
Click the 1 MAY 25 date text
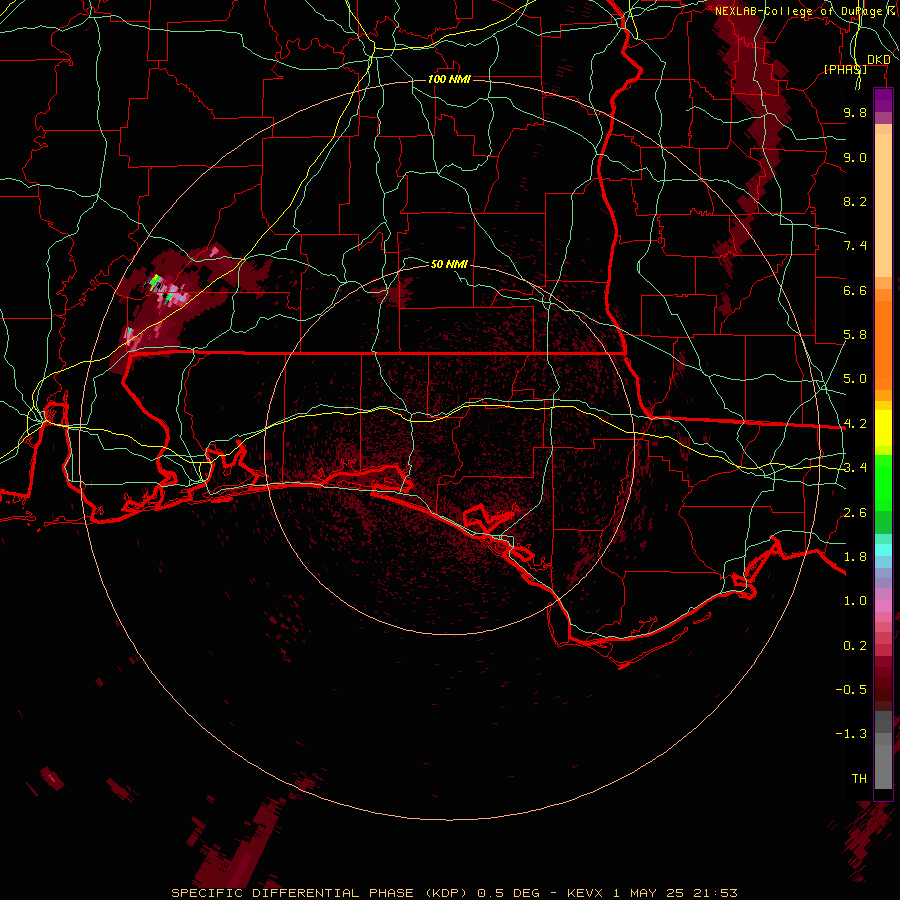pyautogui.click(x=649, y=893)
